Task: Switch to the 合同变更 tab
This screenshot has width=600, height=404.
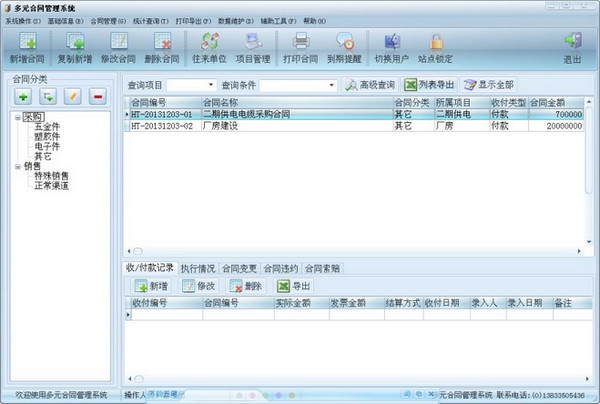Action: coord(240,269)
